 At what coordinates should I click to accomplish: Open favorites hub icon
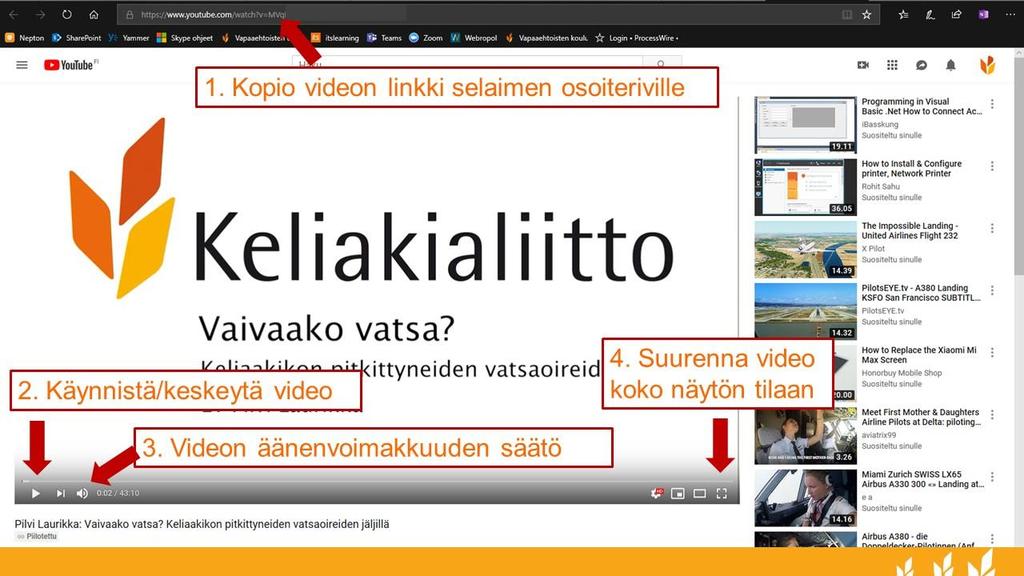point(903,14)
